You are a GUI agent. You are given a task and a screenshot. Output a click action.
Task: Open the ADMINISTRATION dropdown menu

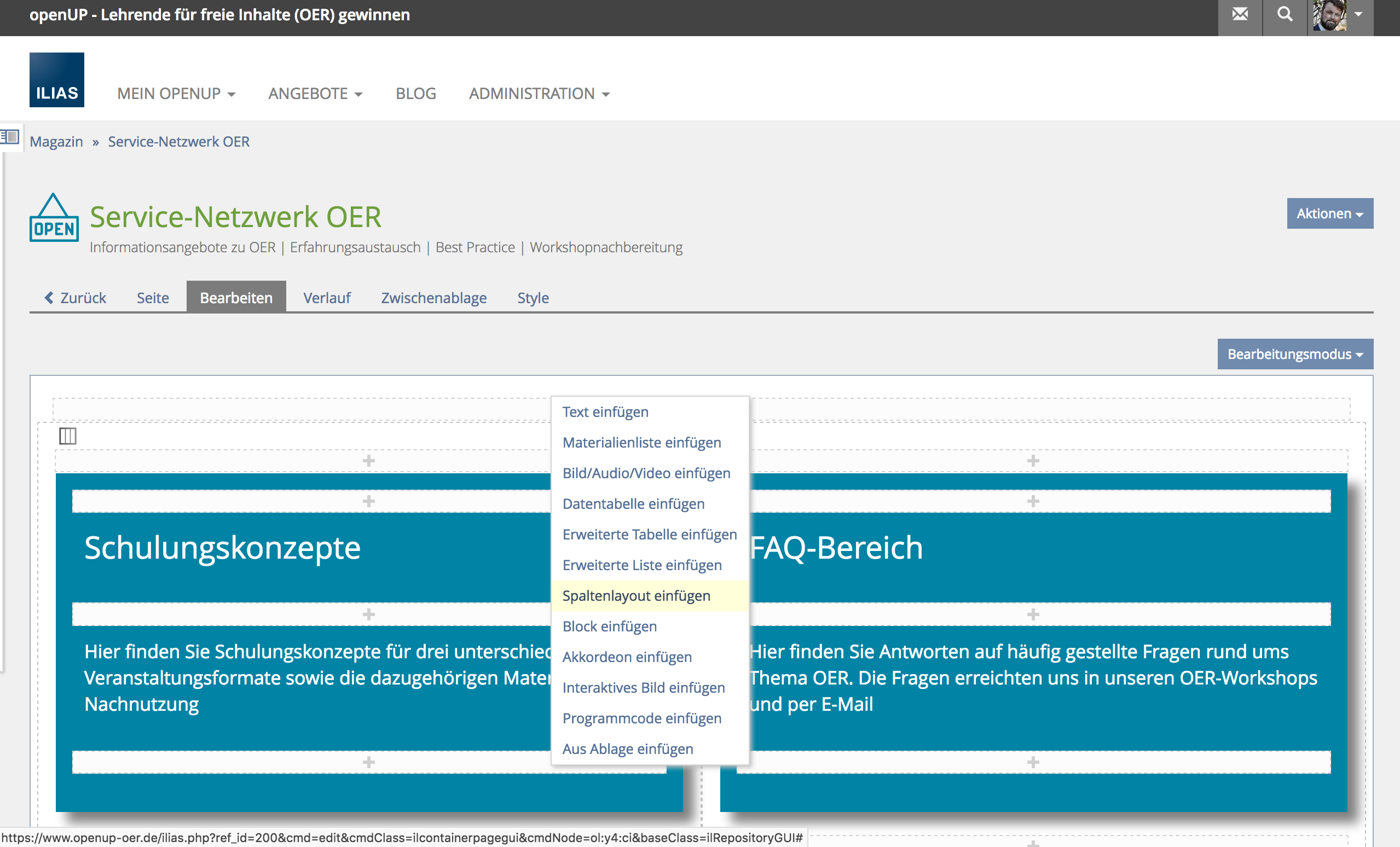539,94
